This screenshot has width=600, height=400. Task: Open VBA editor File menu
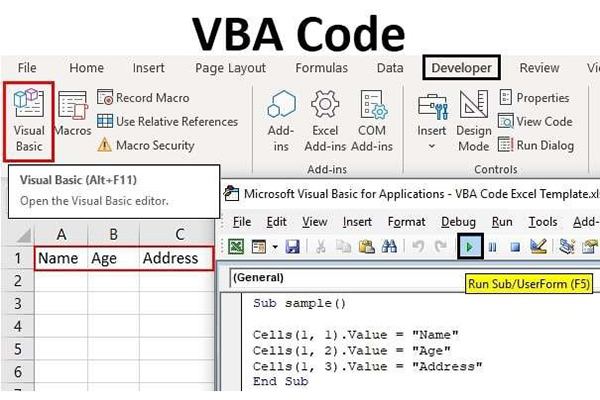(242, 222)
